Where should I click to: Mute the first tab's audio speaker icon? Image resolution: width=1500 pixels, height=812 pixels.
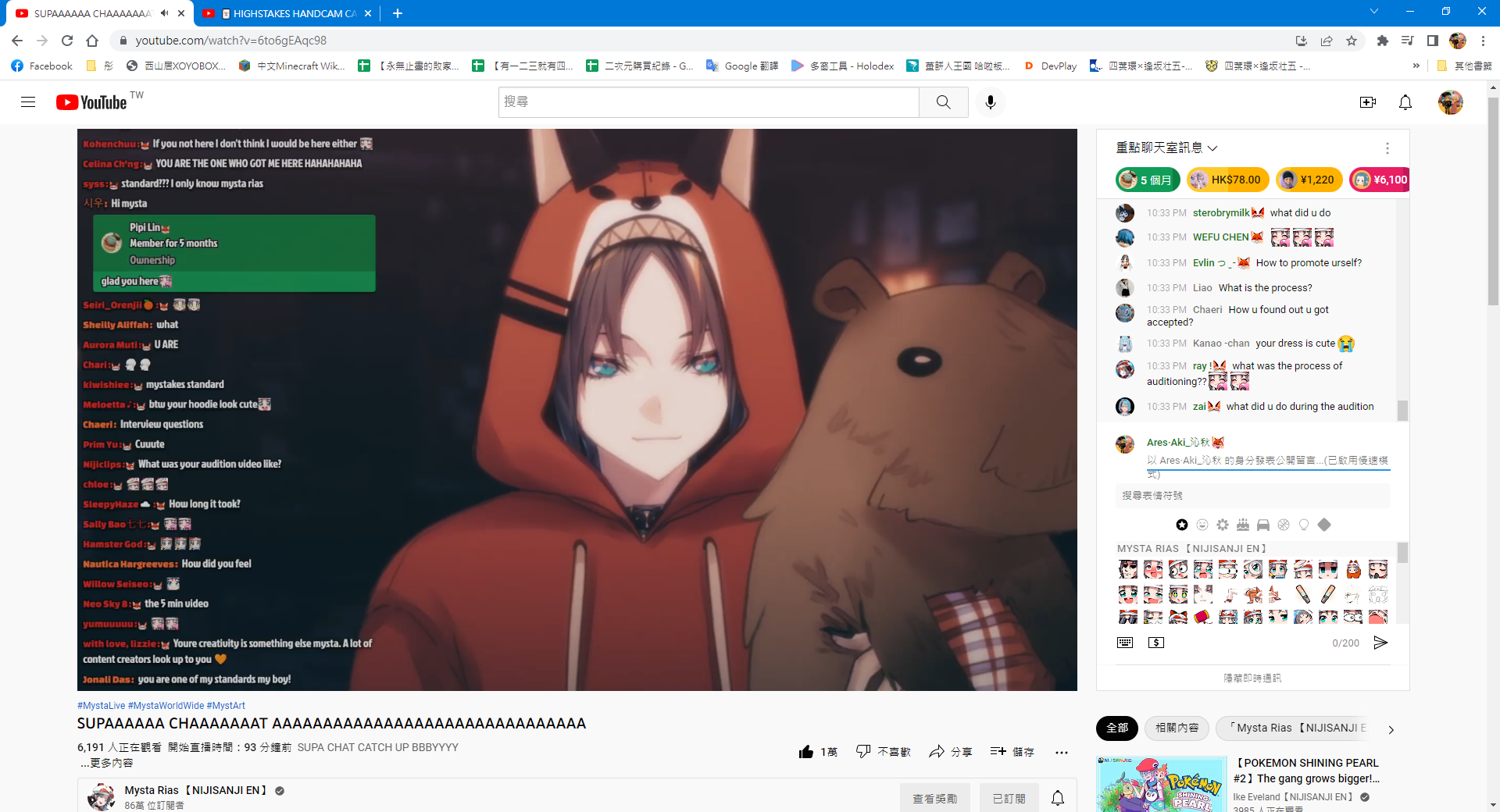pos(164,13)
